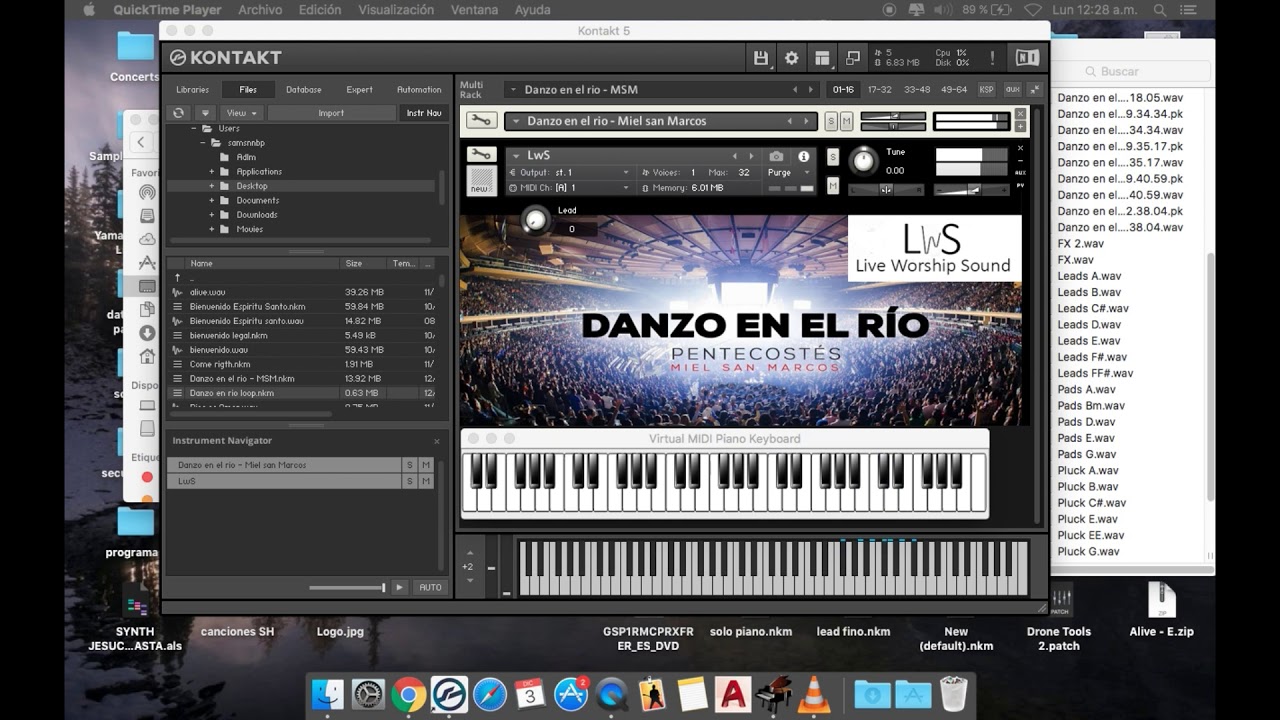Adjust the Tune knob on LwS
Viewport: 1280px width, 720px height.
pos(863,160)
